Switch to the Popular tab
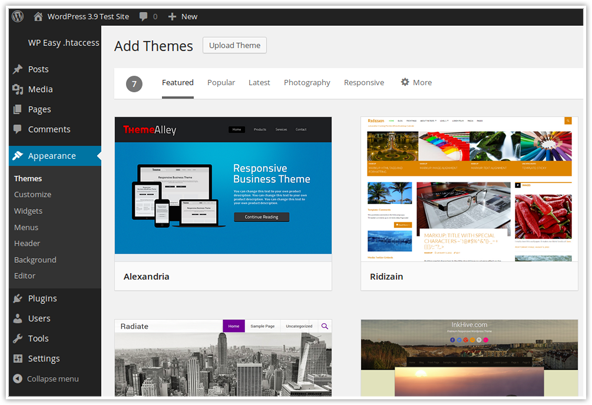The width and height of the screenshot is (592, 405). click(x=221, y=82)
